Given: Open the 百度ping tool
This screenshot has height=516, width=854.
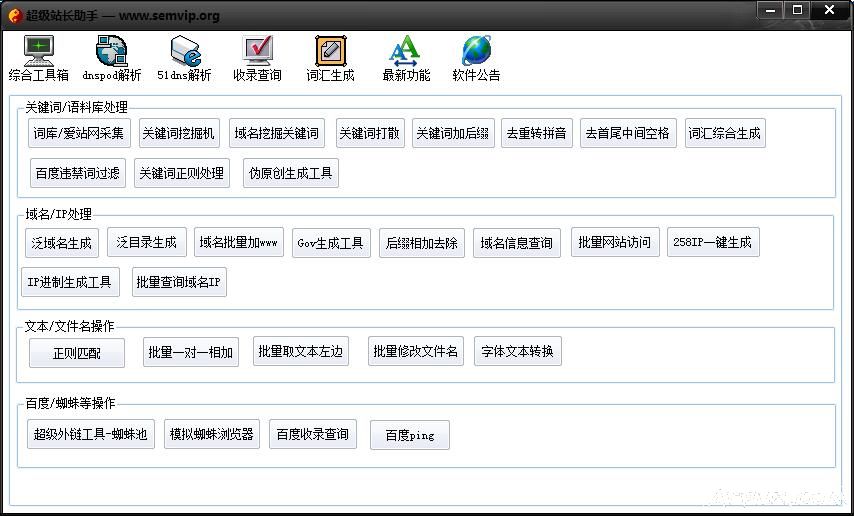Looking at the screenshot, I should [x=410, y=435].
